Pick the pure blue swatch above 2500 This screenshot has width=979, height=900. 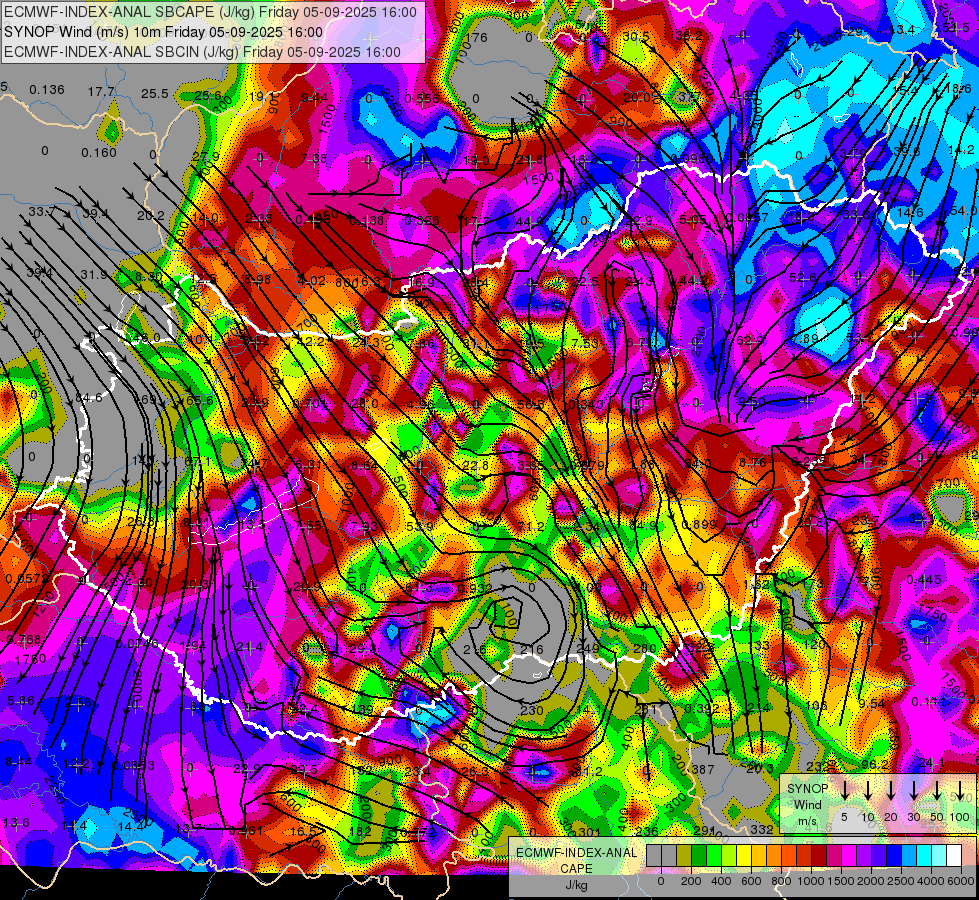[893, 856]
